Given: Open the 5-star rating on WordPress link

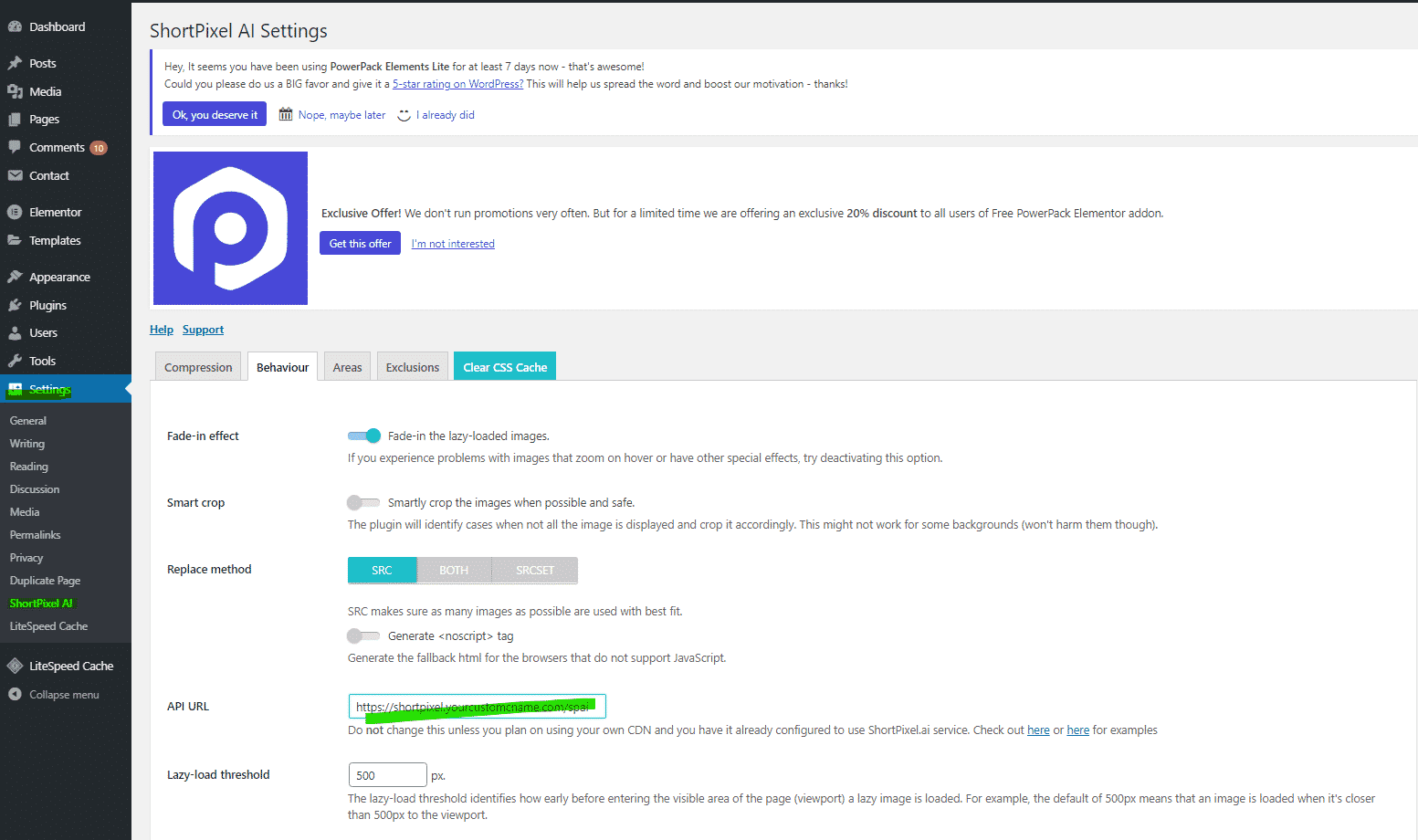Looking at the screenshot, I should [x=457, y=84].
